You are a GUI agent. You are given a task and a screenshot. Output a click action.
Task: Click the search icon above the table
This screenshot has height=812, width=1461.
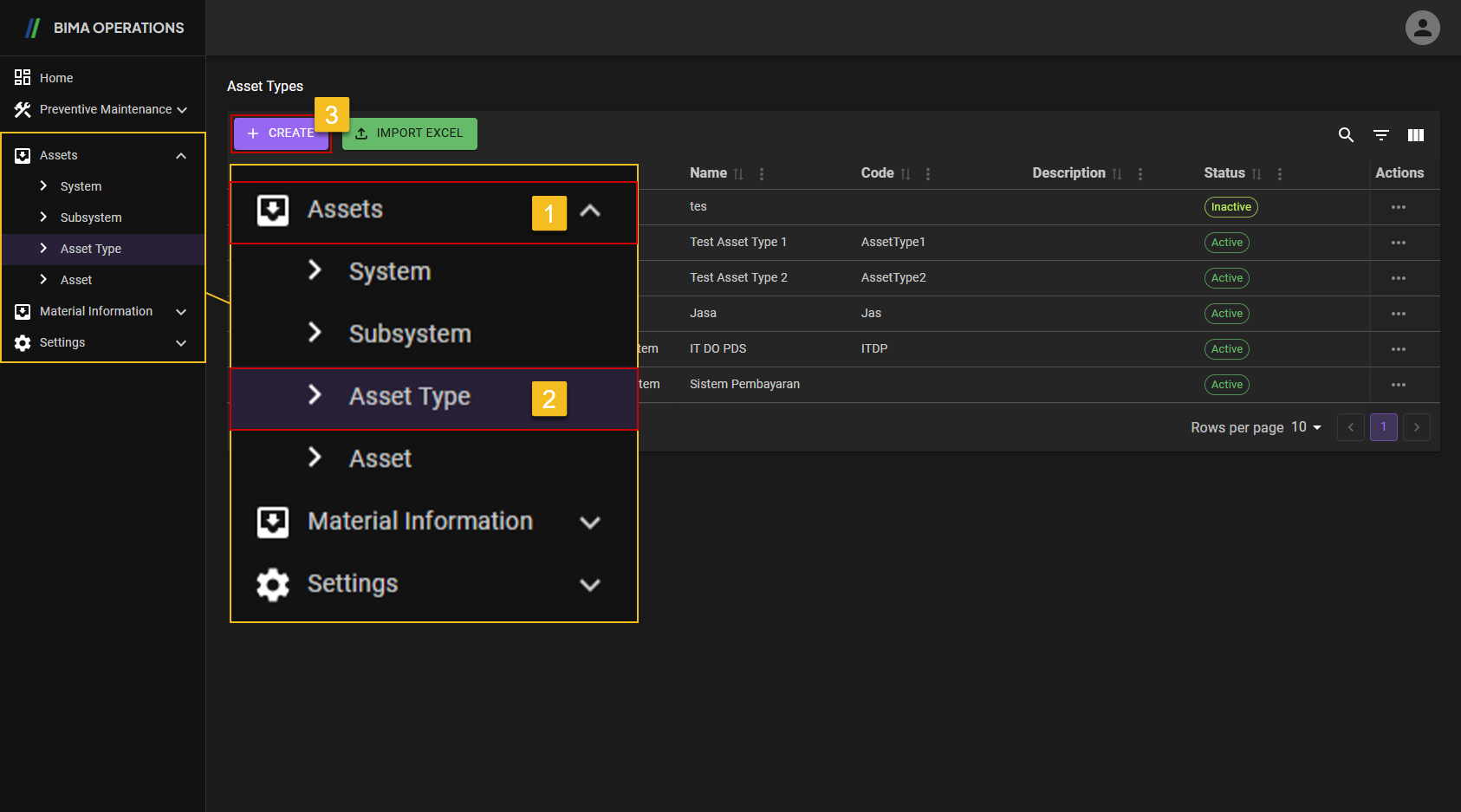click(1346, 135)
